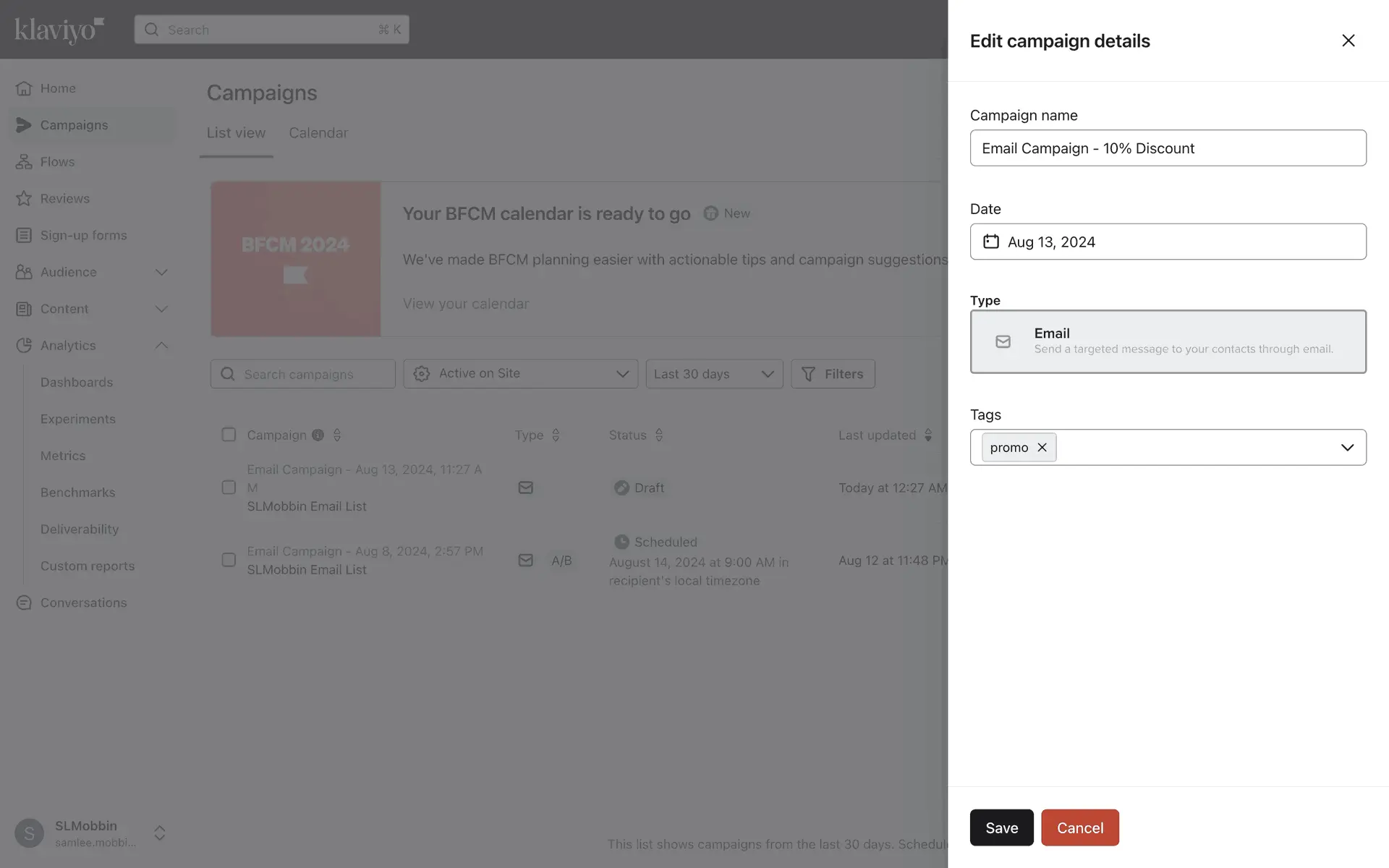Collapse the Analytics menu section
1389x868 pixels.
pos(161,346)
